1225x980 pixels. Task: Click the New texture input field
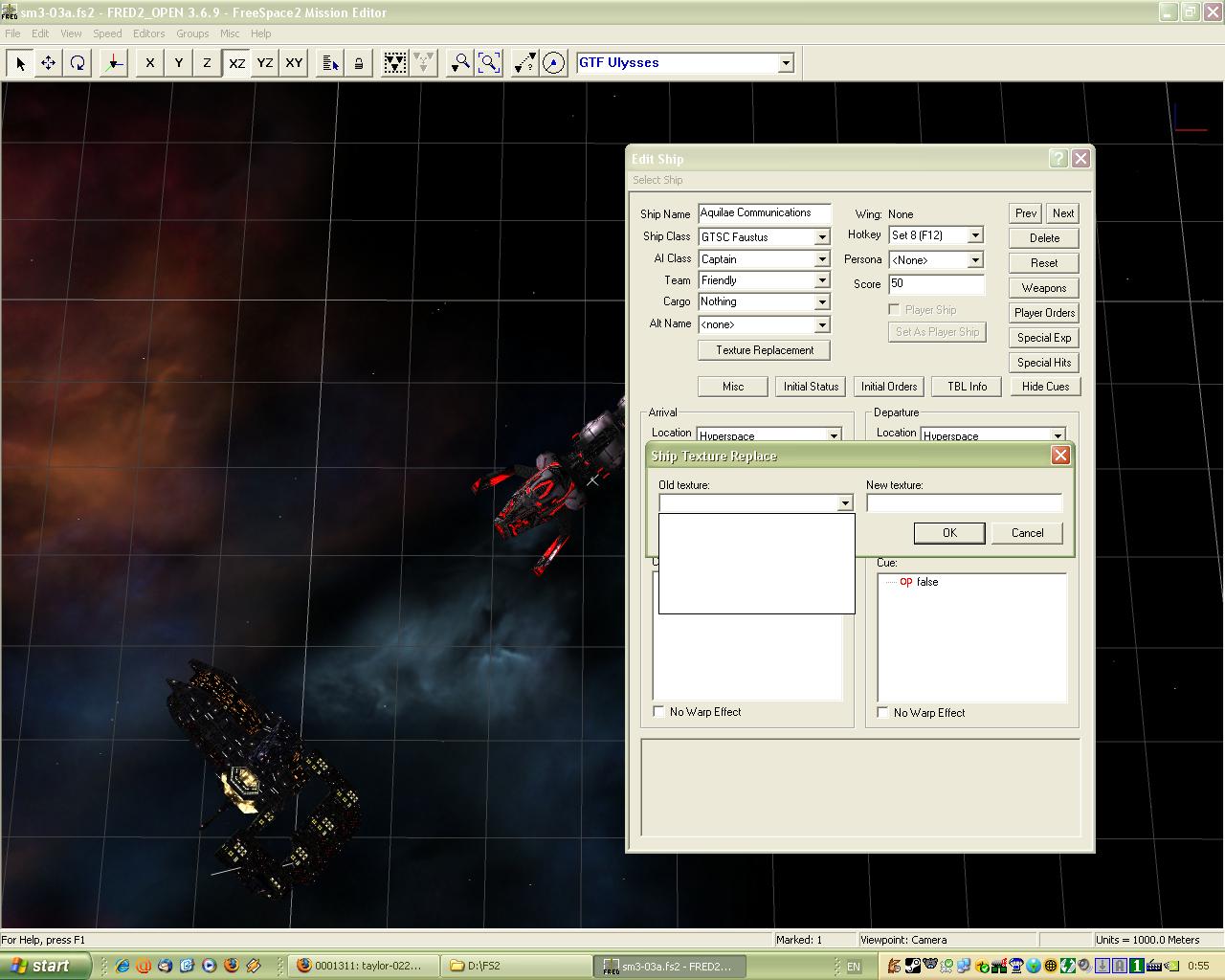[965, 503]
